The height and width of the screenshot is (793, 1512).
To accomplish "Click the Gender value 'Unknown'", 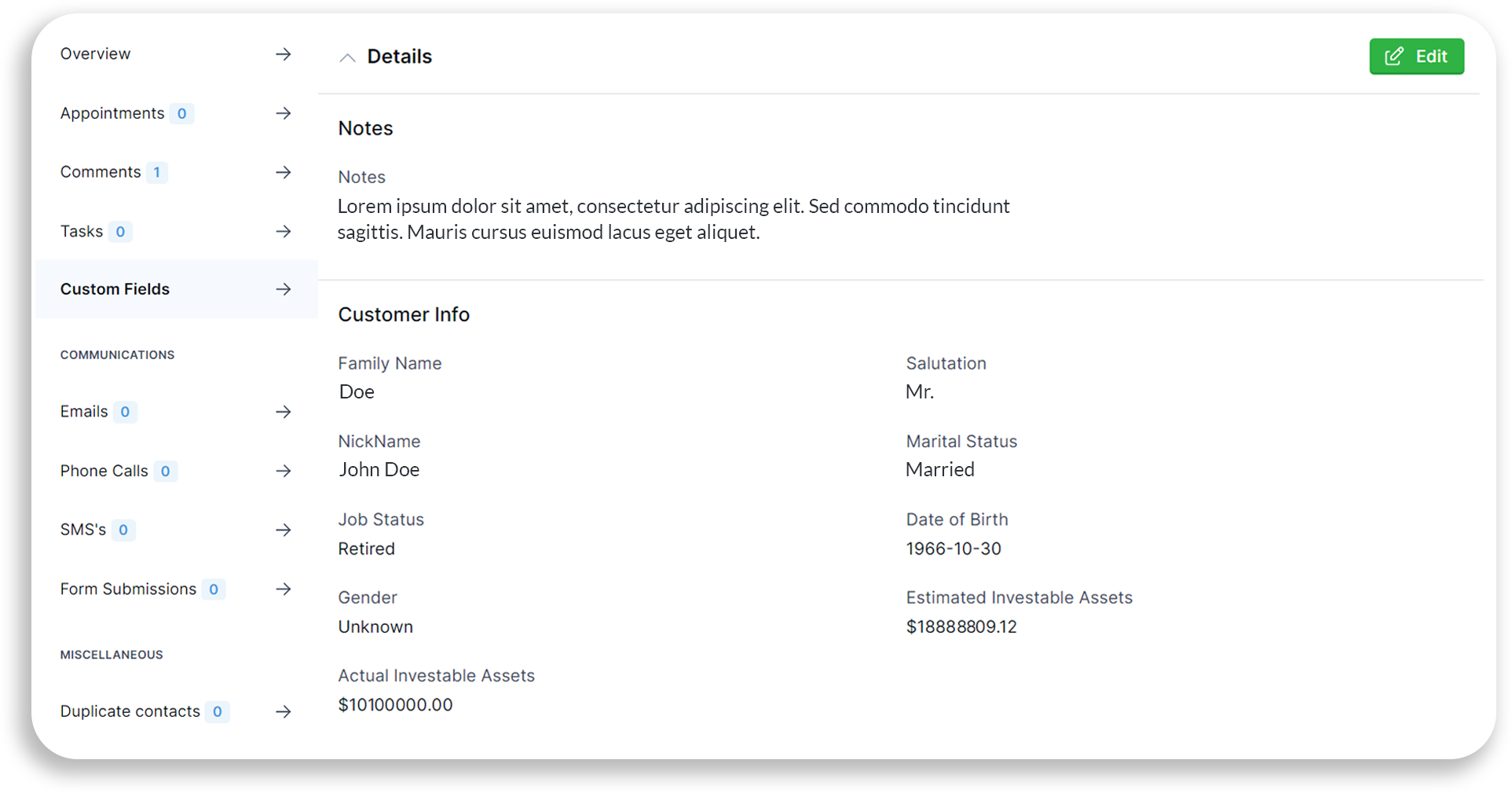I will (x=375, y=626).
